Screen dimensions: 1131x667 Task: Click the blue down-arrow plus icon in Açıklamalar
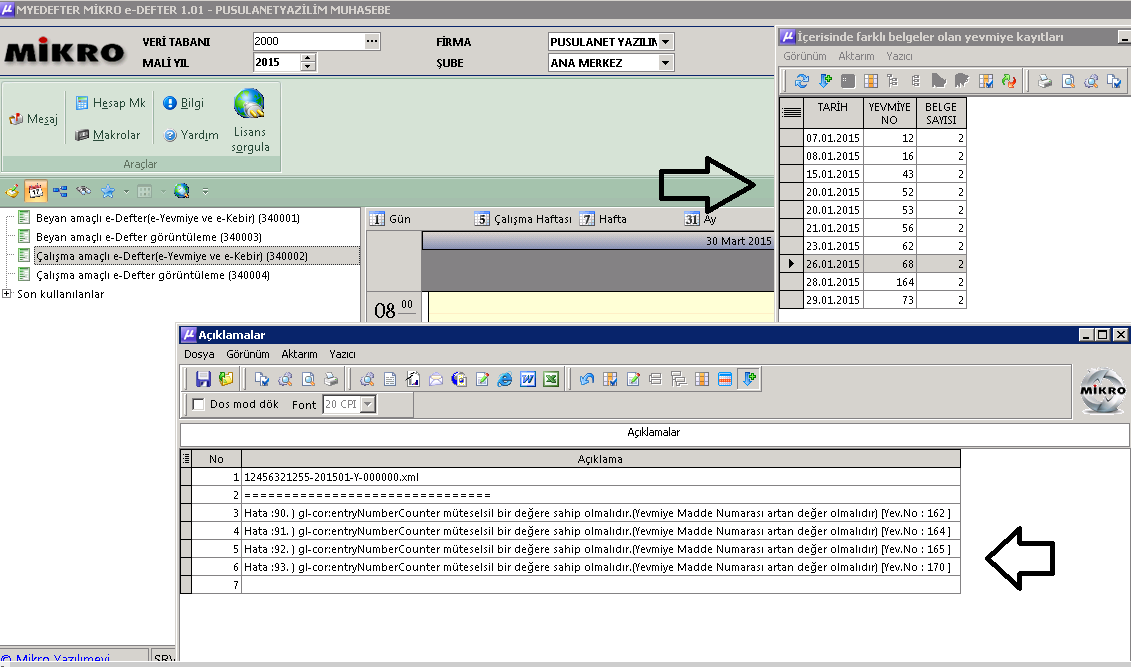click(x=749, y=379)
